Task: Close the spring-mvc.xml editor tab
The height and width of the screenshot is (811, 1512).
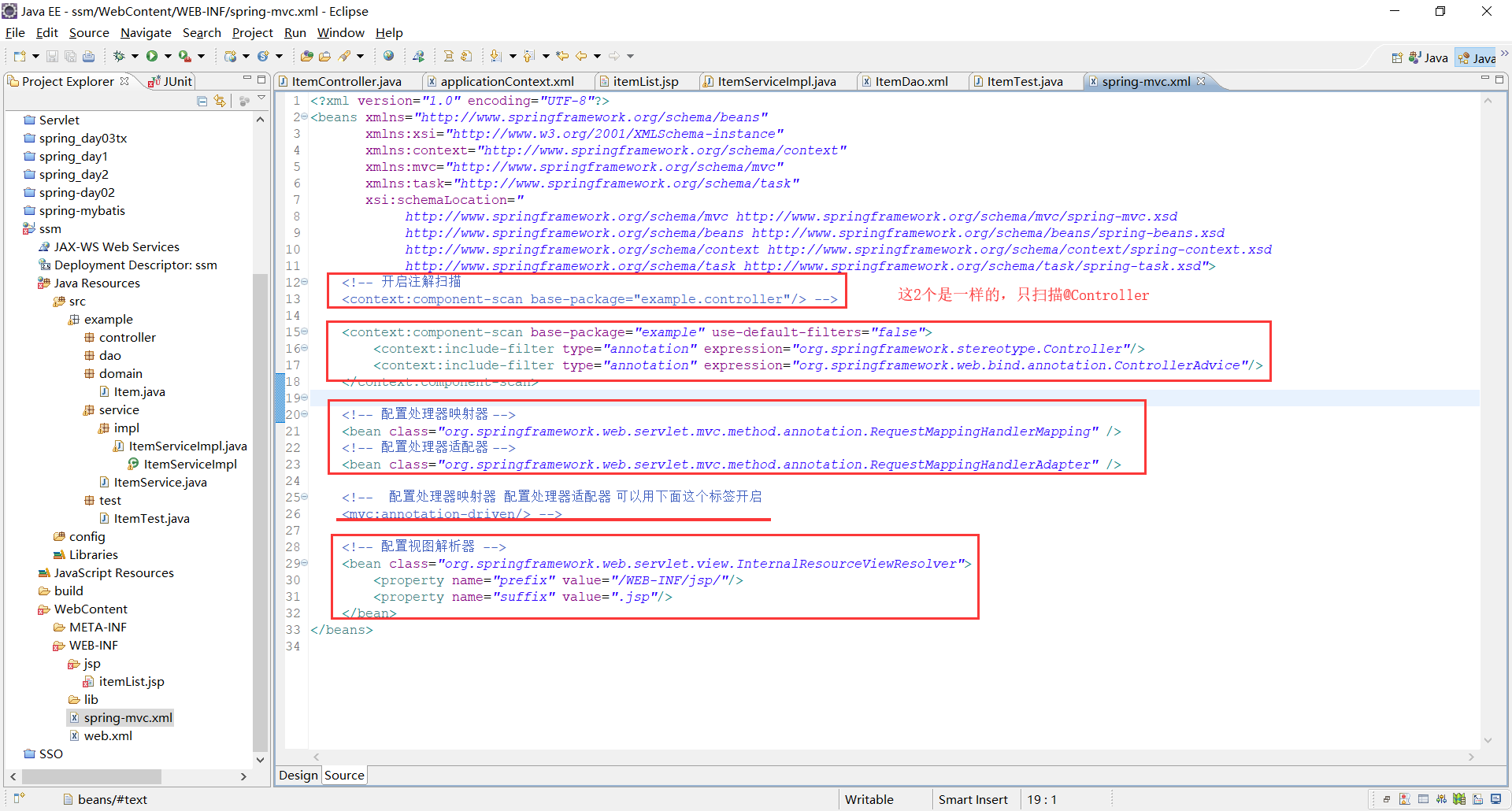Action: (1201, 80)
